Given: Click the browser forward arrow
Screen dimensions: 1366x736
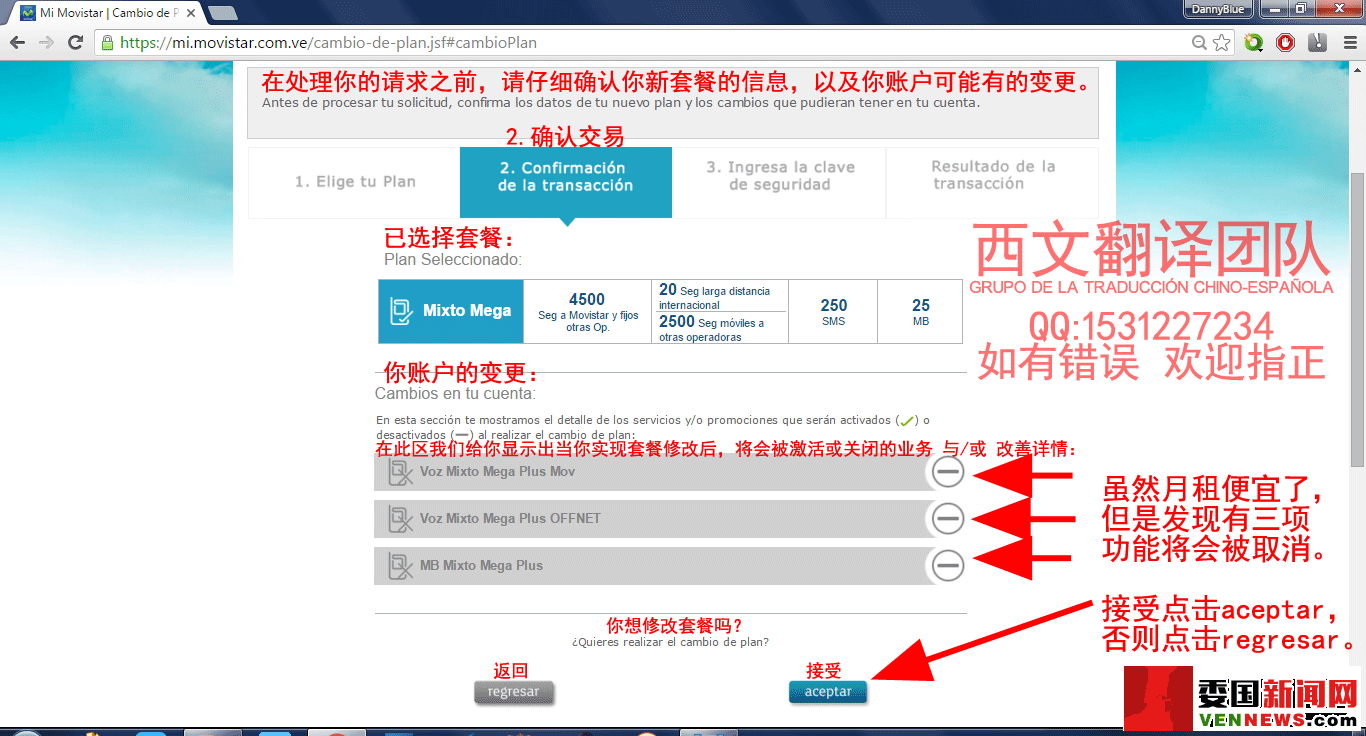Looking at the screenshot, I should [46, 43].
